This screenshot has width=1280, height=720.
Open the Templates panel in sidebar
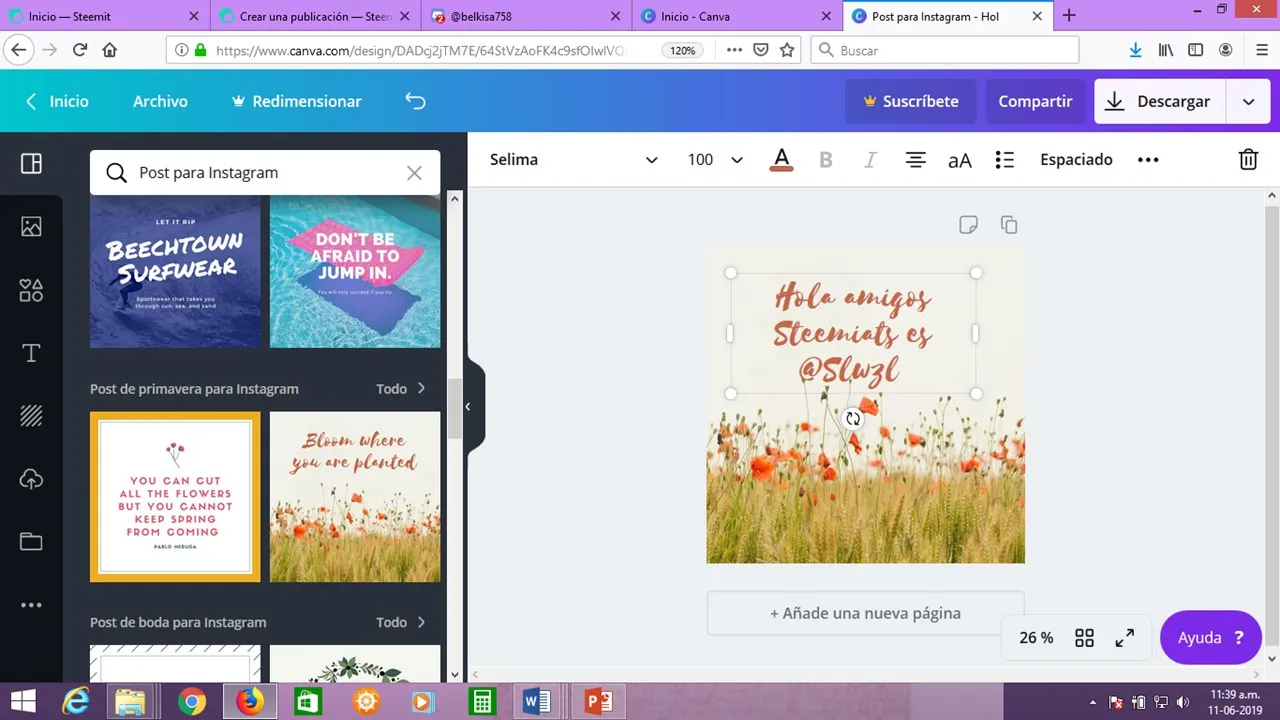point(31,164)
